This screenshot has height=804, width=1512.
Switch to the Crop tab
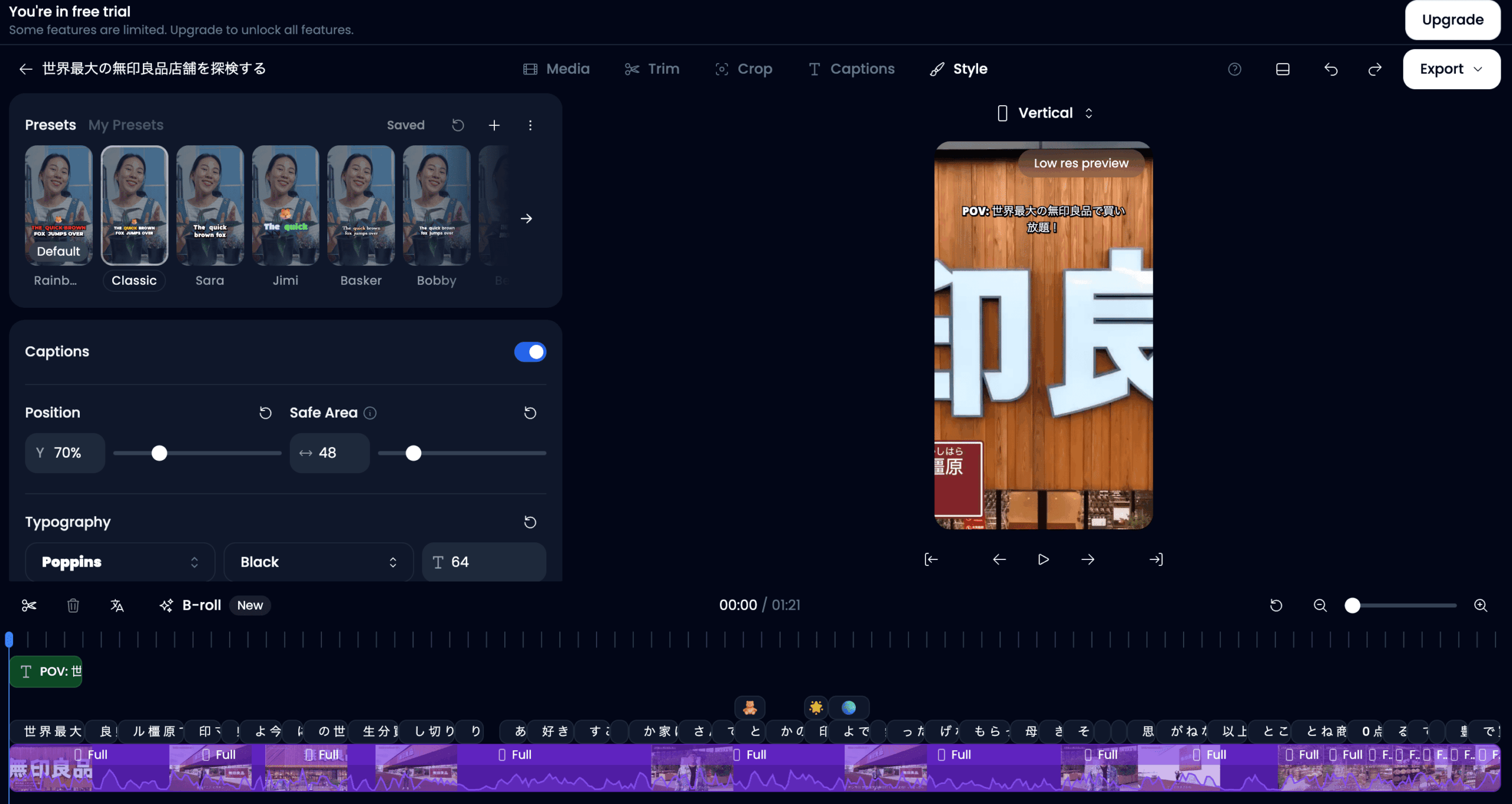(x=744, y=69)
